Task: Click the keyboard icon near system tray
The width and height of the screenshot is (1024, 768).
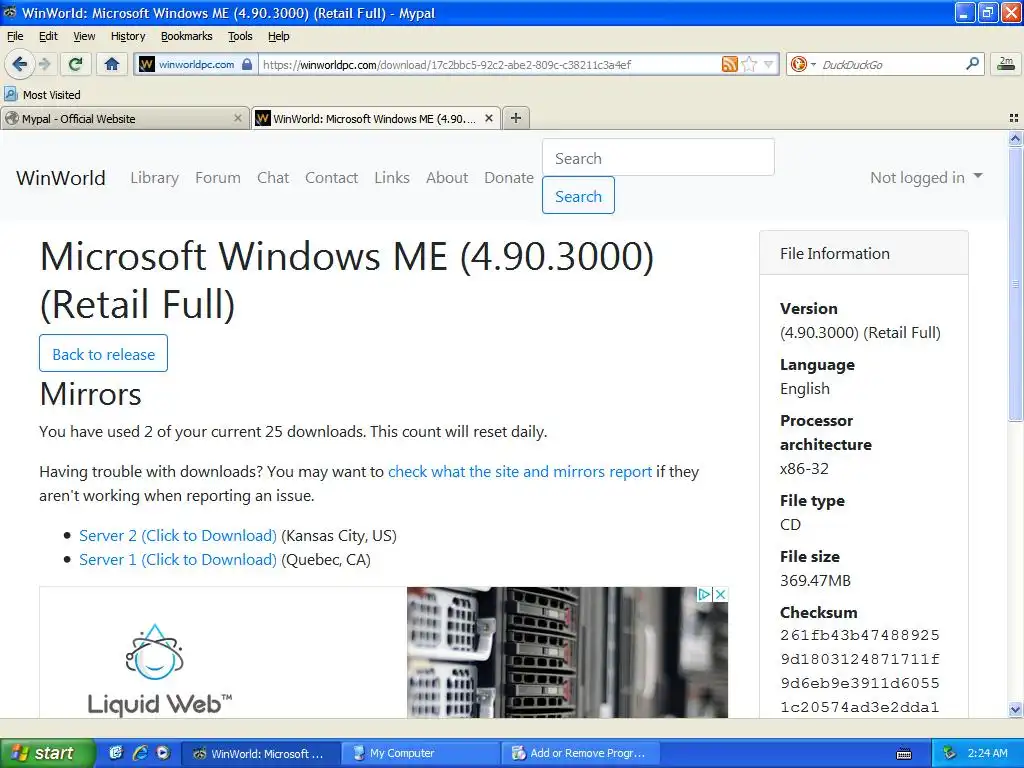Action: point(904,754)
